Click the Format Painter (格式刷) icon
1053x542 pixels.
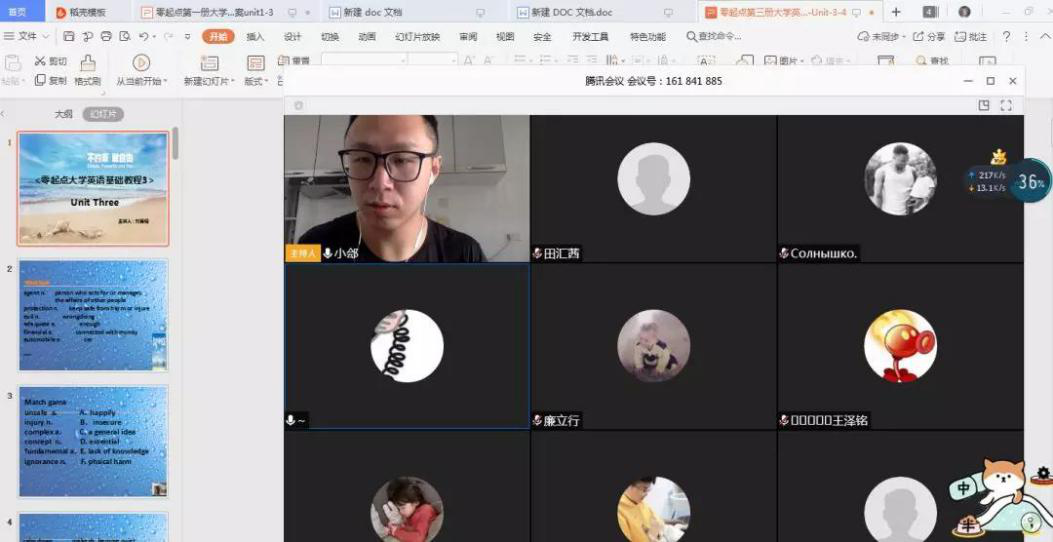pyautogui.click(x=88, y=63)
